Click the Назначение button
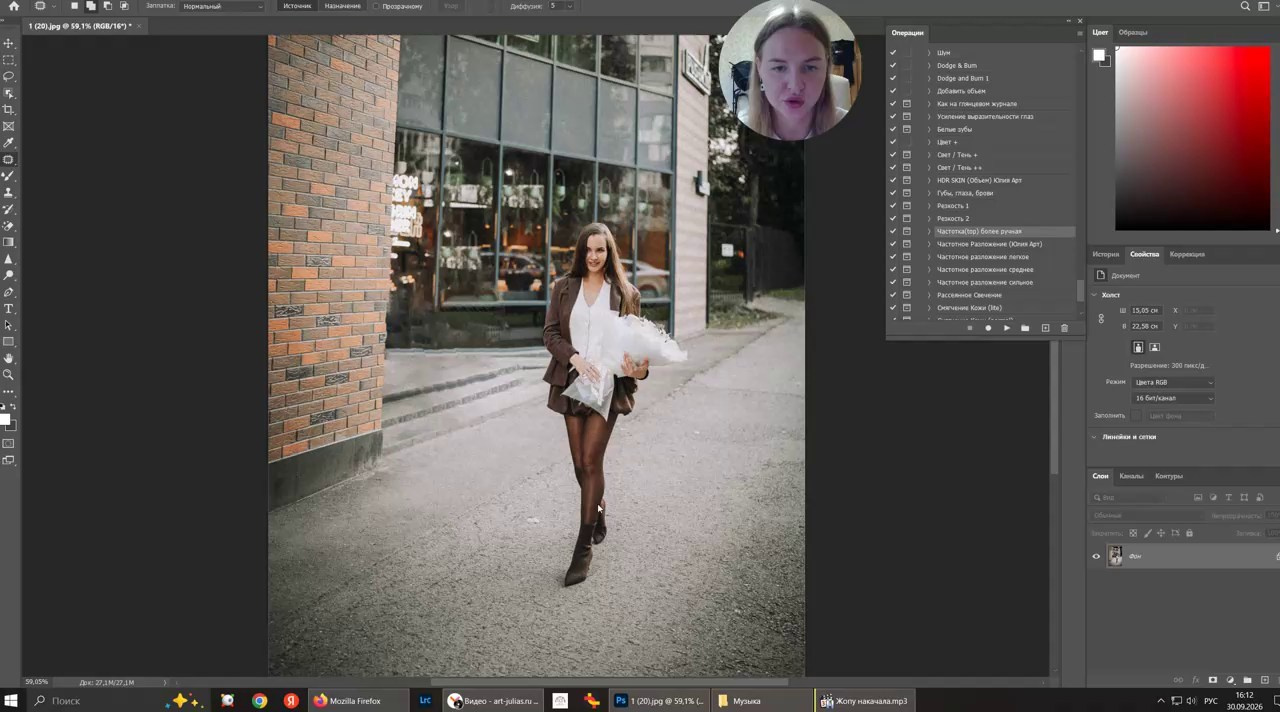The width and height of the screenshot is (1280, 712). tap(342, 6)
